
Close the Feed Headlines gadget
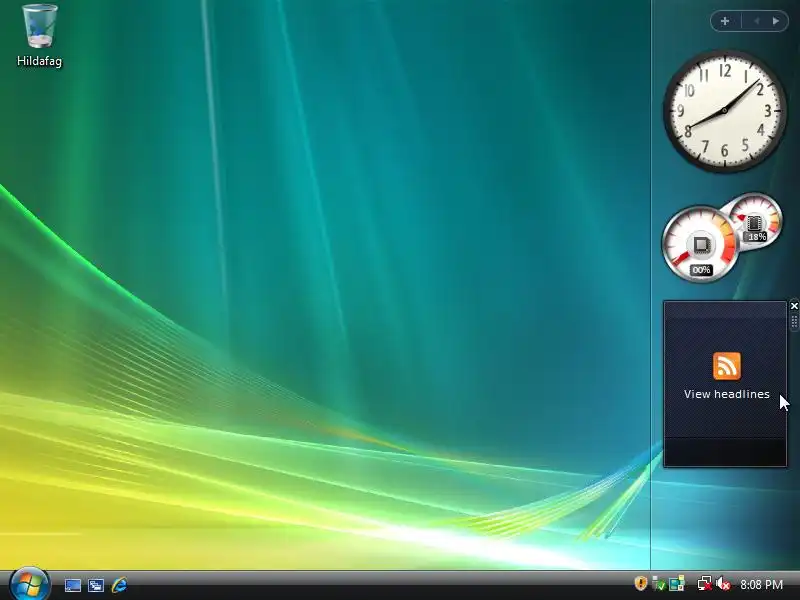794,306
